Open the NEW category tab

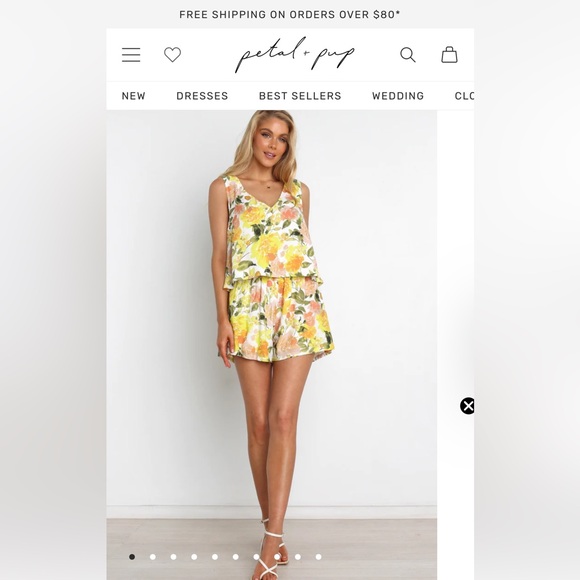tap(134, 96)
